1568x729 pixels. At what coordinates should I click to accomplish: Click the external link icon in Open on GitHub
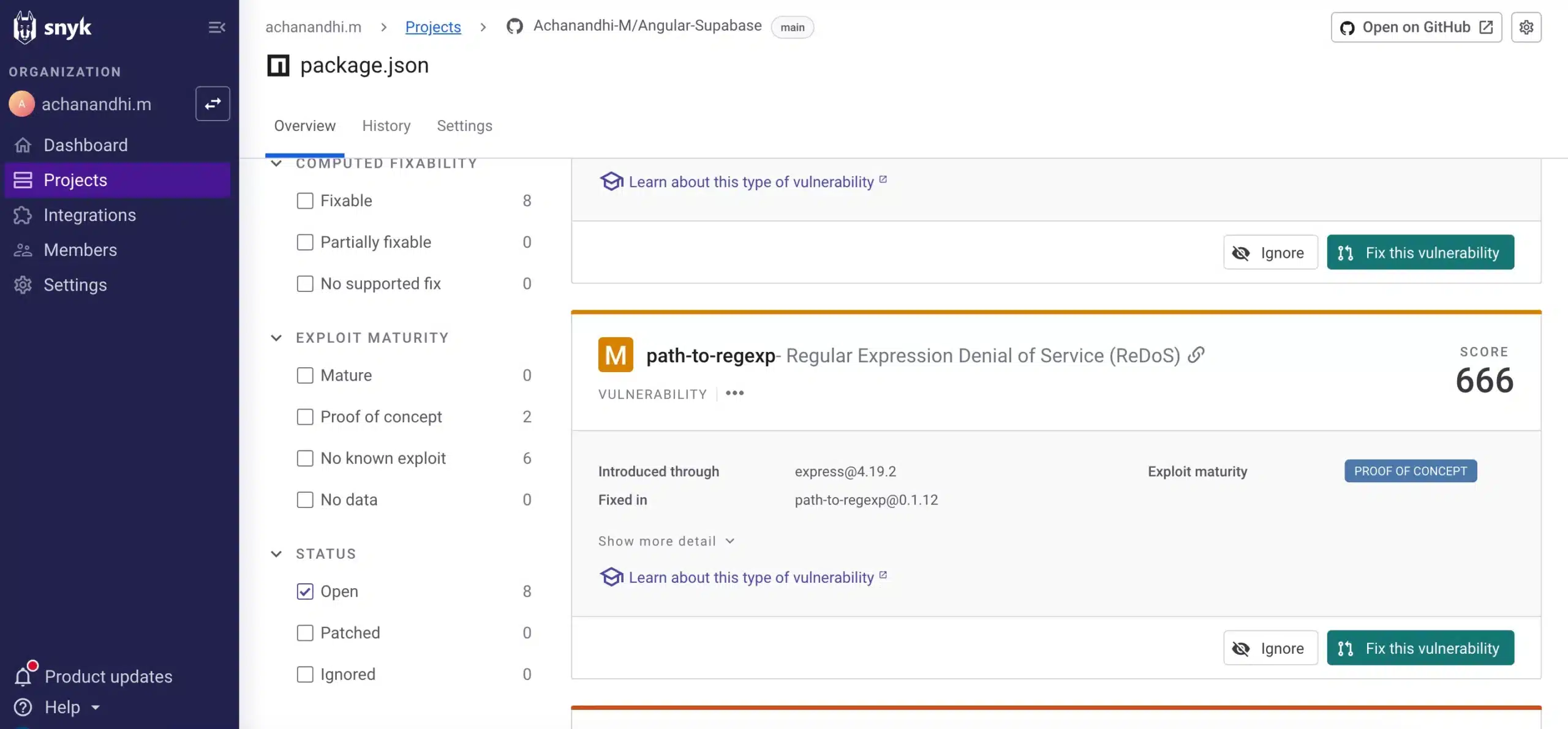click(1485, 28)
